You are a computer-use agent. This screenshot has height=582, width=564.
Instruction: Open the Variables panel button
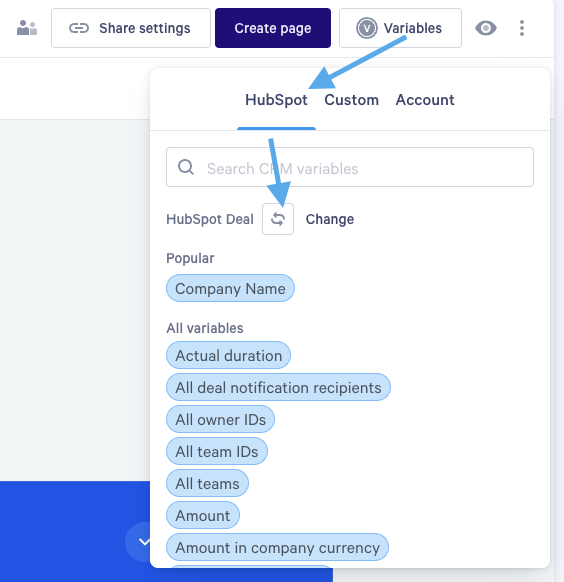[x=400, y=28]
